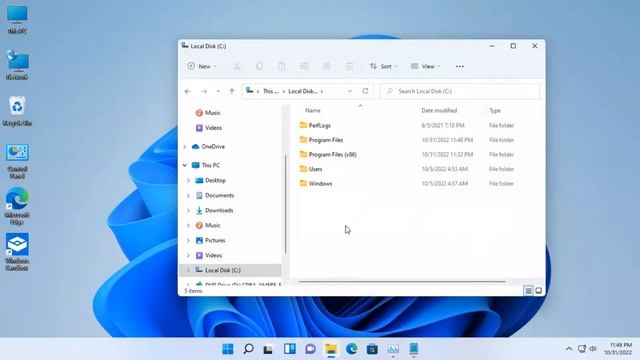Select the Microsoft Edge desktop shortcut

pos(17,206)
